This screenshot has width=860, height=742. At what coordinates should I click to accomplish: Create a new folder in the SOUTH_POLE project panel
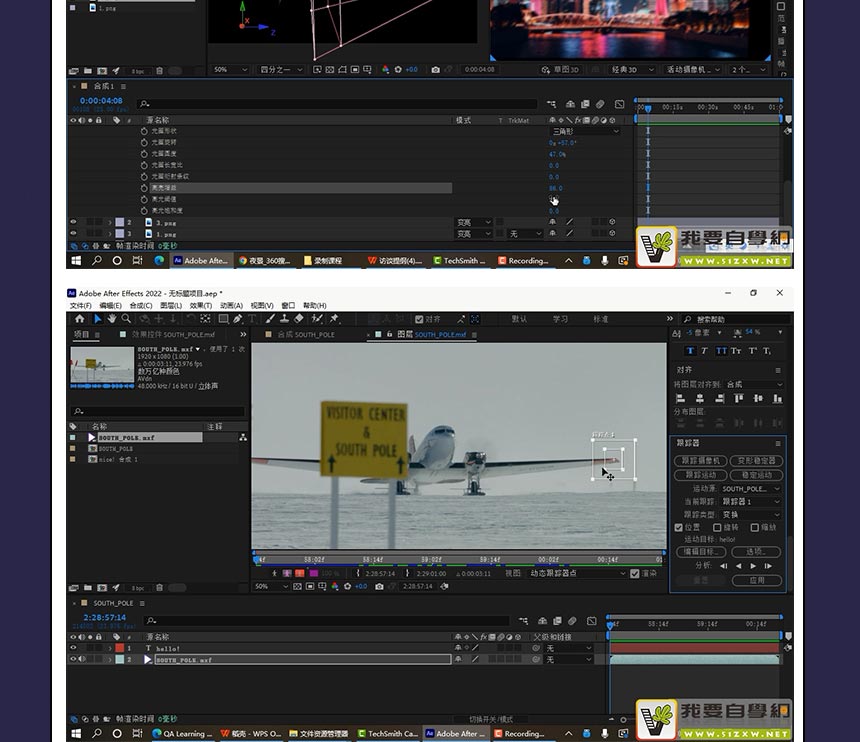(x=88, y=588)
